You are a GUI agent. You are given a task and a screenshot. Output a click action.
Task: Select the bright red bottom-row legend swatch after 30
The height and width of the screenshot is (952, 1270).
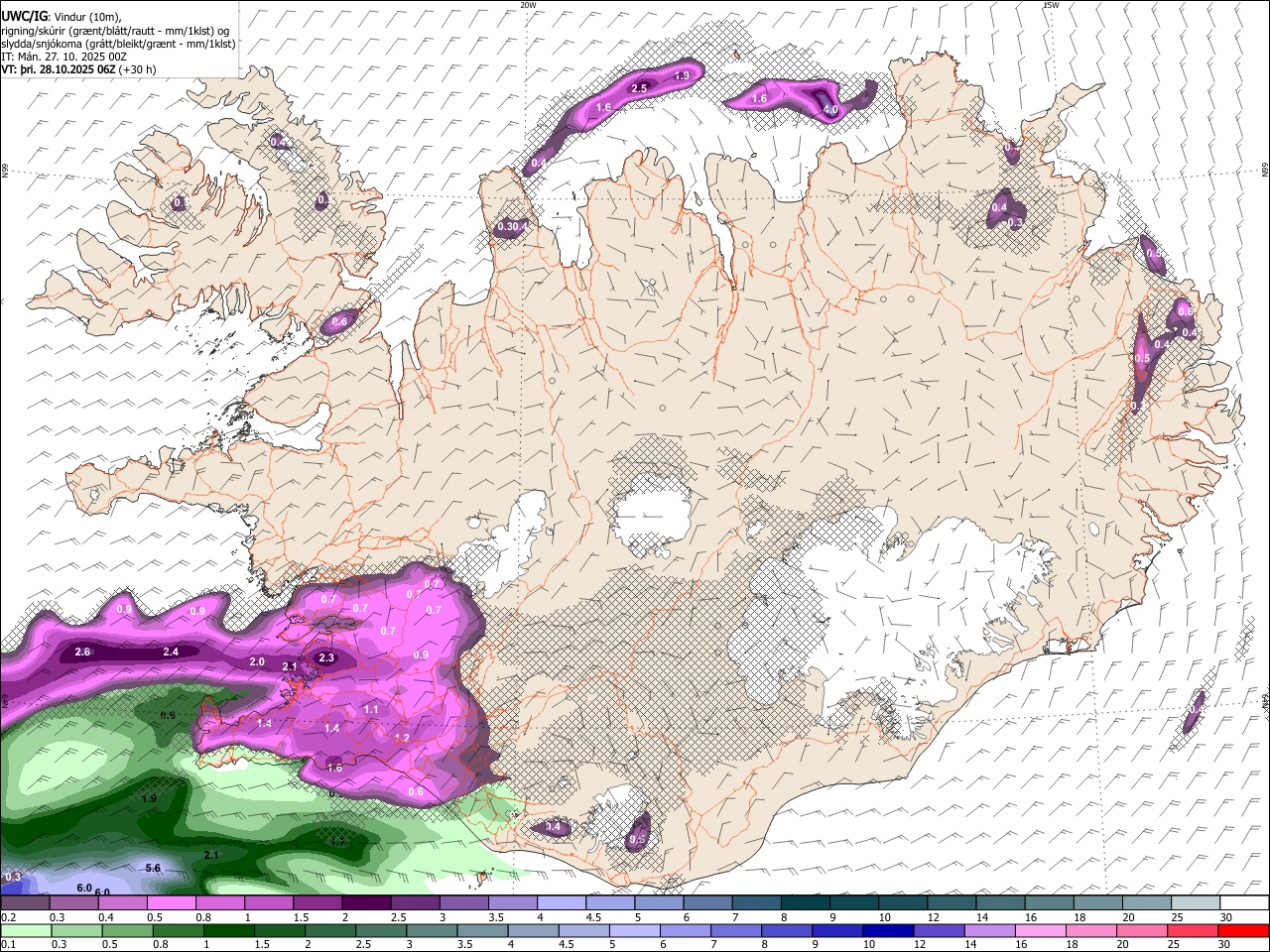click(1243, 930)
